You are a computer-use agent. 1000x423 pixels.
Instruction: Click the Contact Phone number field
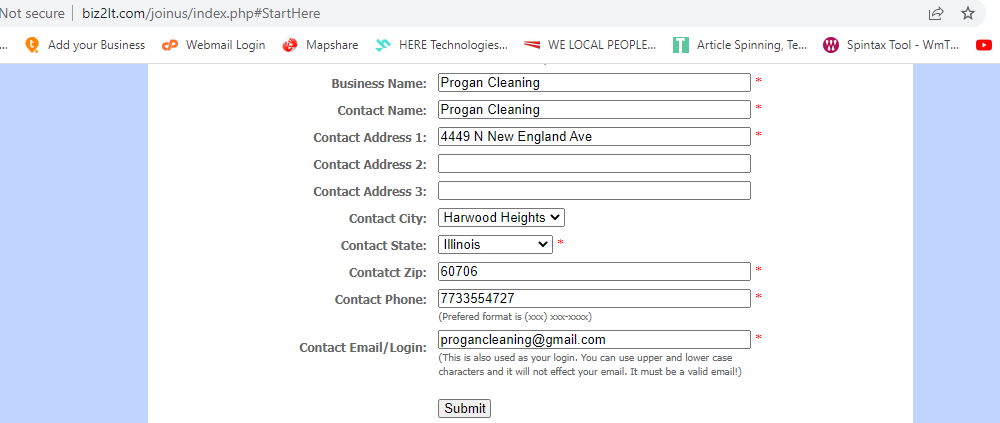coord(594,299)
